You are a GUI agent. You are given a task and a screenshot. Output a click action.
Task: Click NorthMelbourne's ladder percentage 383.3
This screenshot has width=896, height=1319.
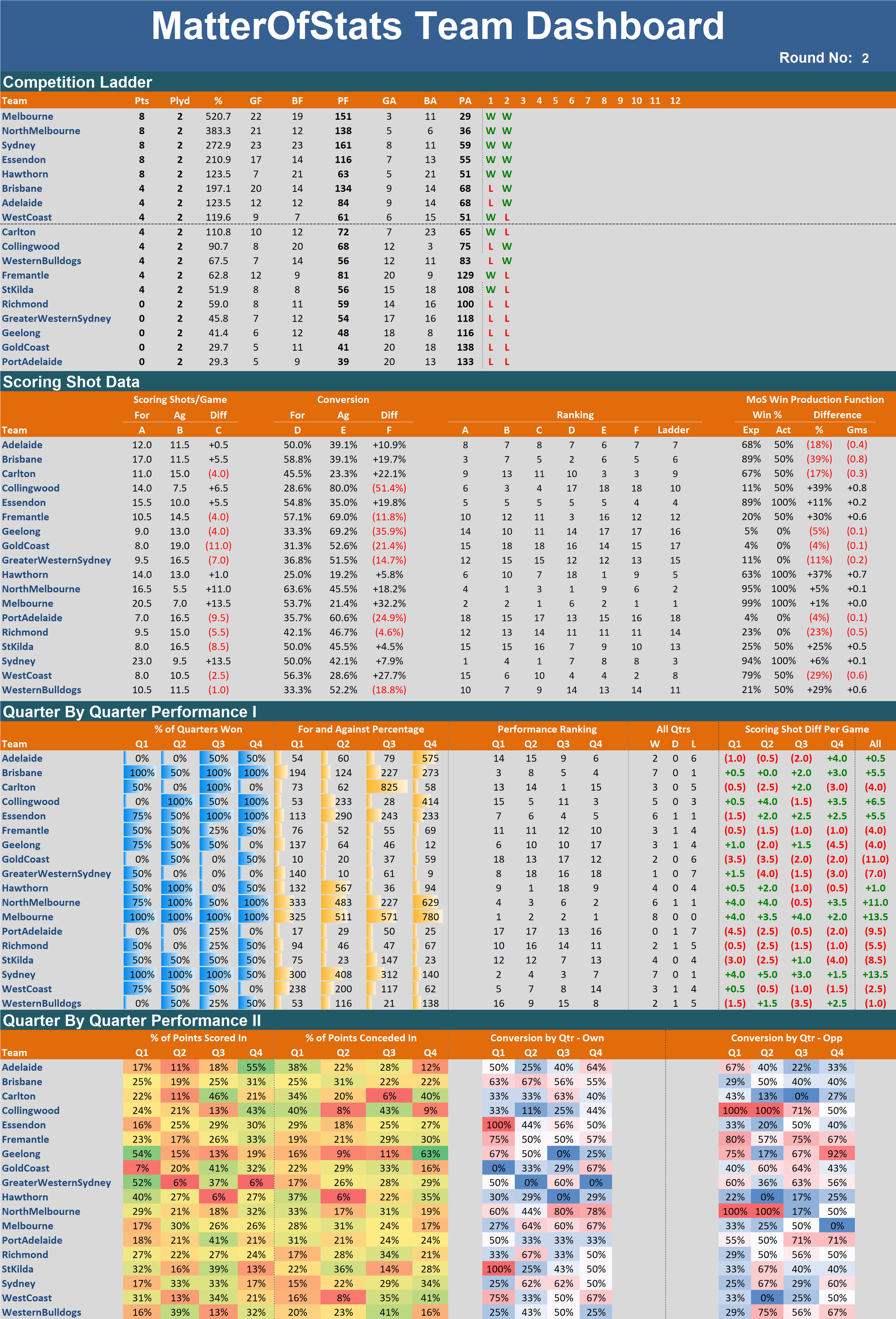coord(219,131)
